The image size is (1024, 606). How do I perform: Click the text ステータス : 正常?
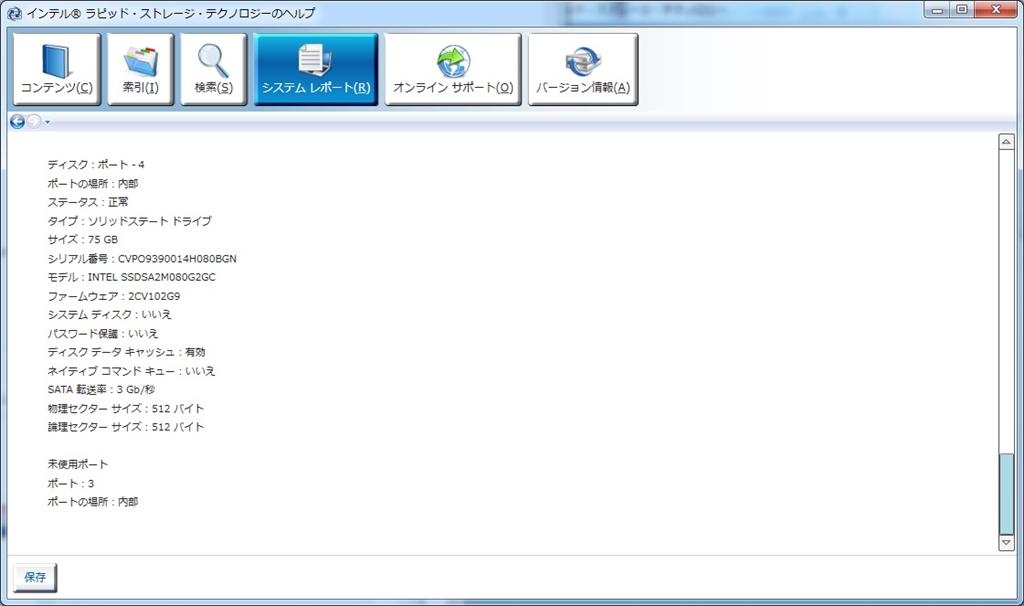[x=88, y=202]
